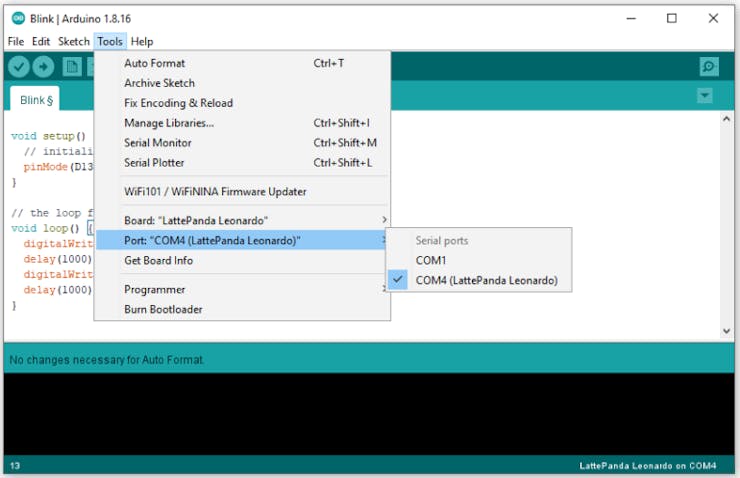Open Serial Plotter menu entry
The height and width of the screenshot is (478, 740).
[243, 162]
